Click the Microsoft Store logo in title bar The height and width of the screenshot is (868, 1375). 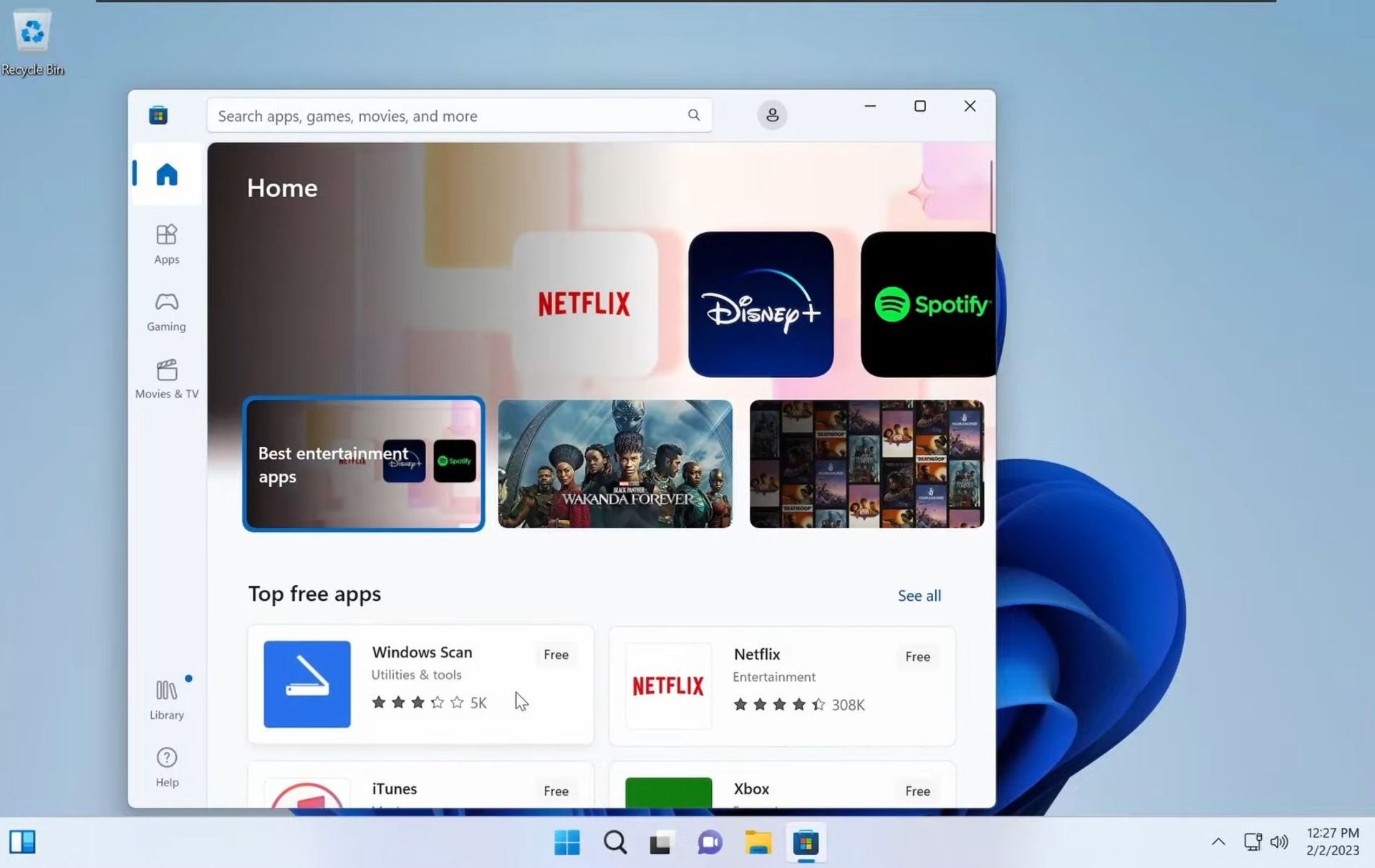(x=158, y=115)
